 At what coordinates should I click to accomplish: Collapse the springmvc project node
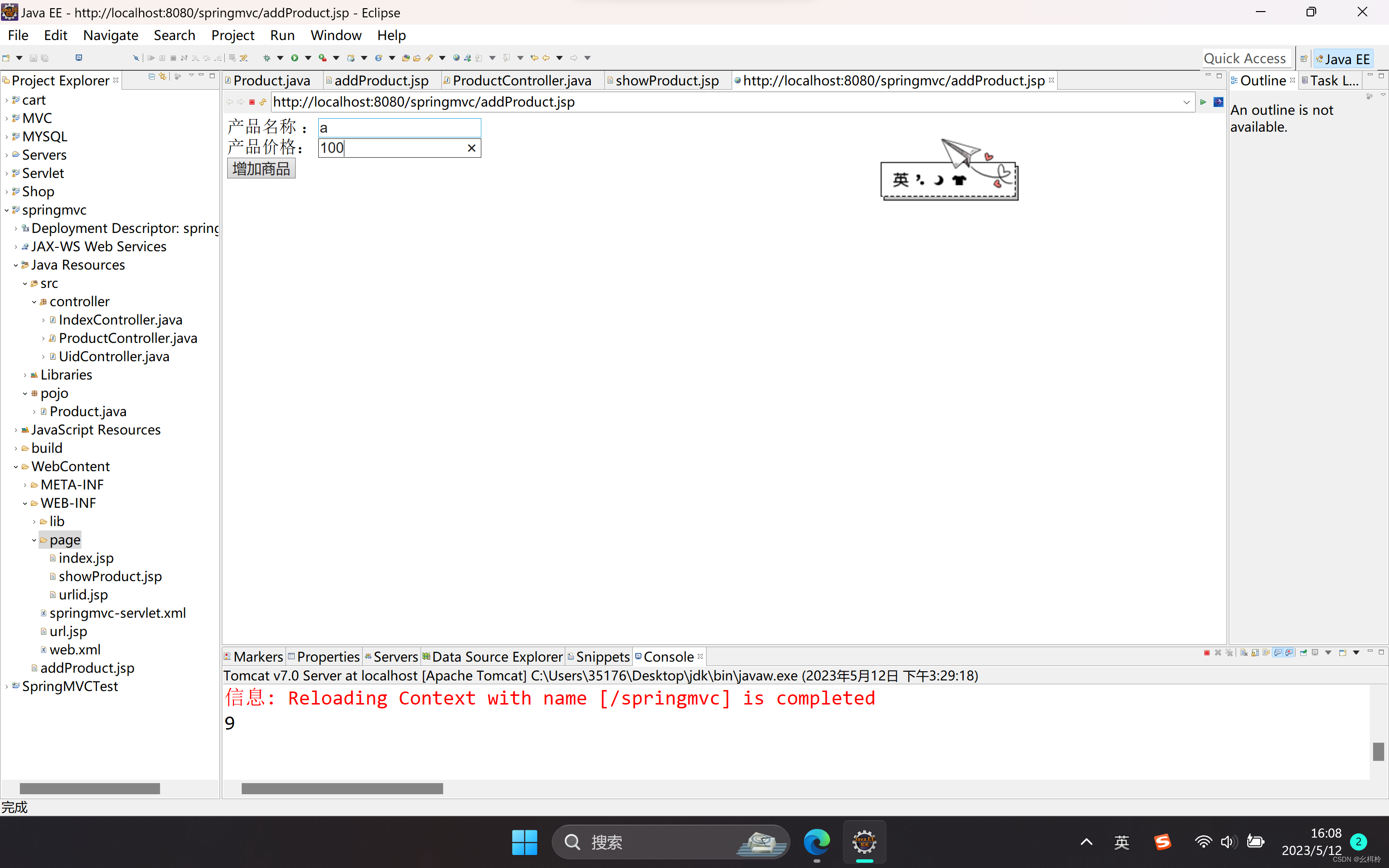pyautogui.click(x=7, y=210)
